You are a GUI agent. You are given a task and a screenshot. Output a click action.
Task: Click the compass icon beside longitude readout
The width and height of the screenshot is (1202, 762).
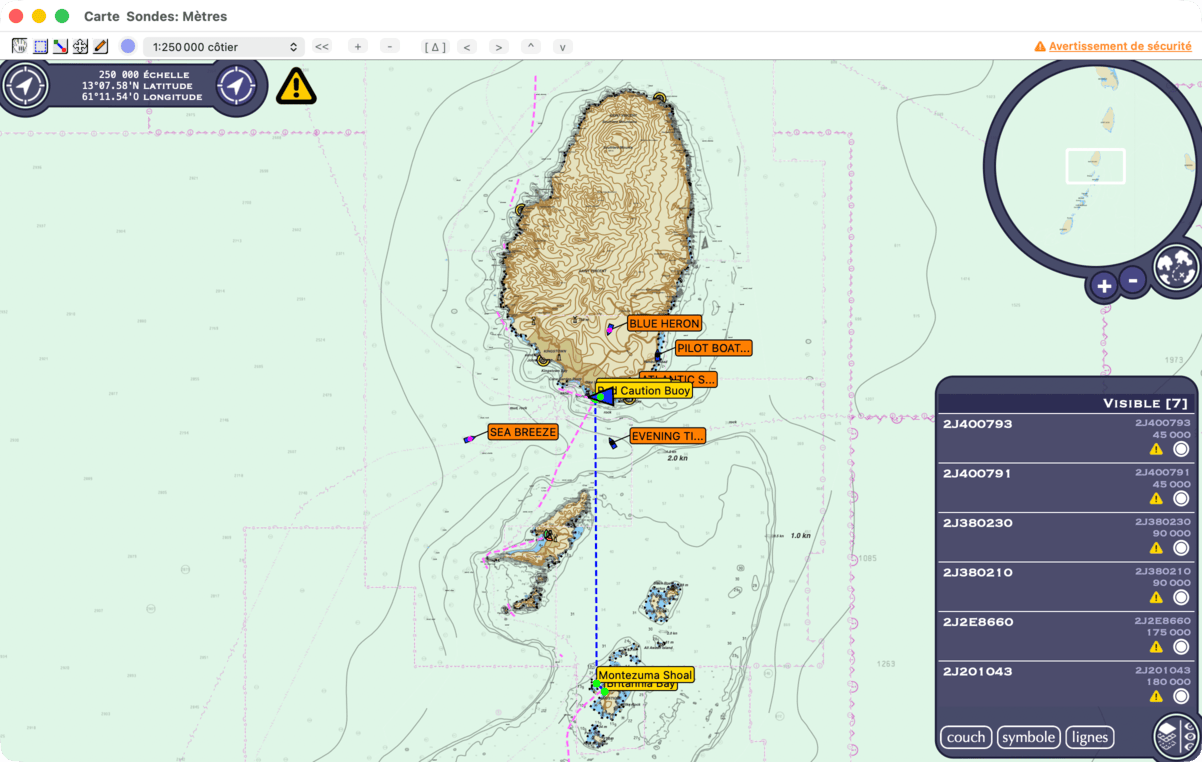point(236,85)
